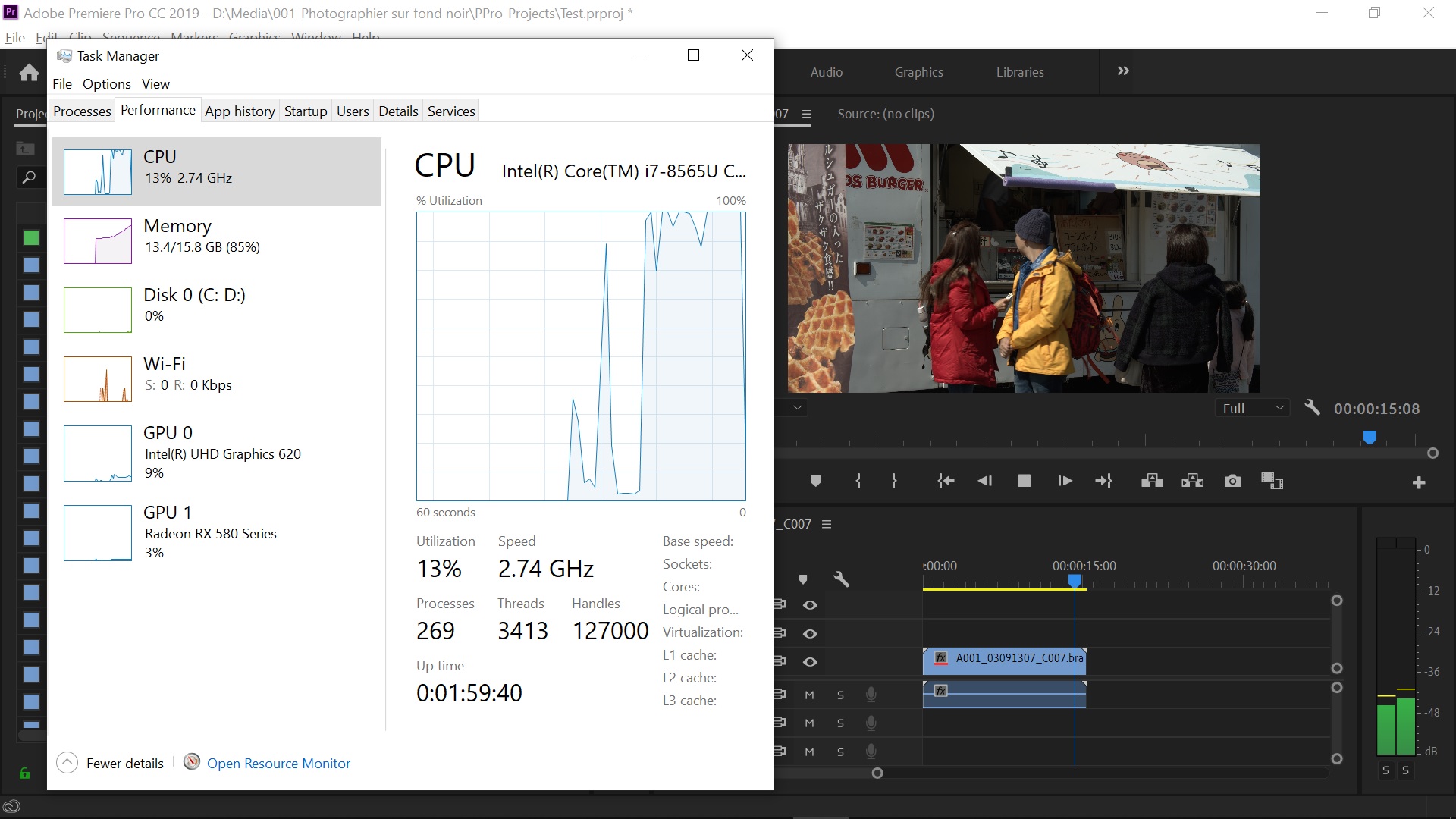Click the Lift icon in the Program Monitor
The height and width of the screenshot is (819, 1456).
pyautogui.click(x=1152, y=480)
